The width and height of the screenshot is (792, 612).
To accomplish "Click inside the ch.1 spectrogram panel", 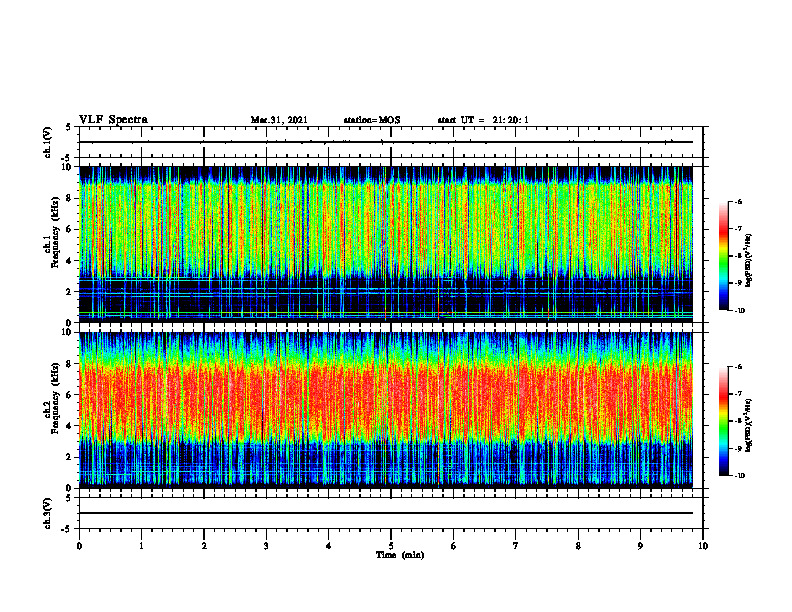I will [386, 244].
